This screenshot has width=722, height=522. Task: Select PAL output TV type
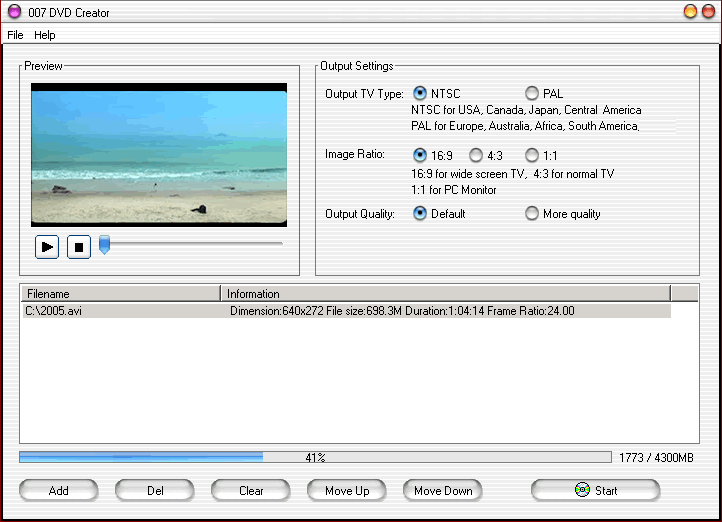coord(532,93)
